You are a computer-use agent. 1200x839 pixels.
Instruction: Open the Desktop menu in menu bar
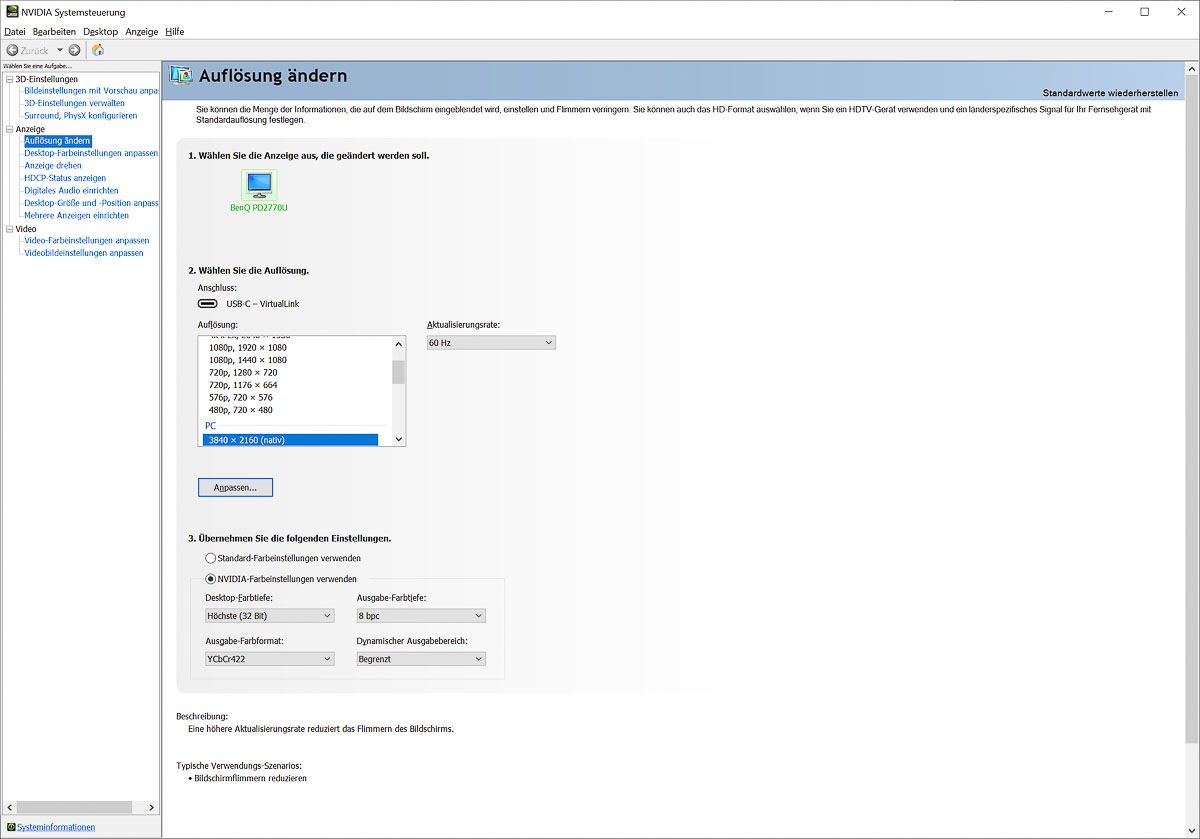[100, 32]
